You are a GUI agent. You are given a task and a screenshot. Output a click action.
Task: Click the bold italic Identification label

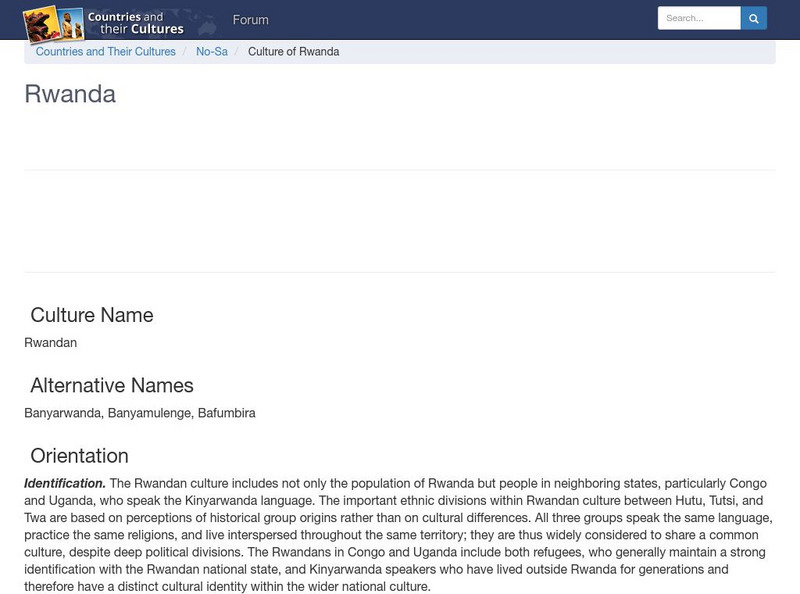pos(65,483)
